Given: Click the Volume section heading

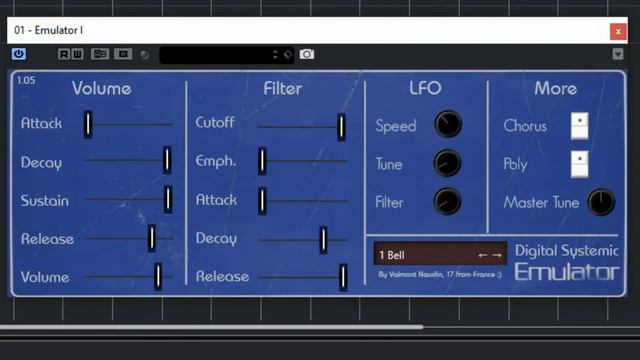Looking at the screenshot, I should 102,89.
